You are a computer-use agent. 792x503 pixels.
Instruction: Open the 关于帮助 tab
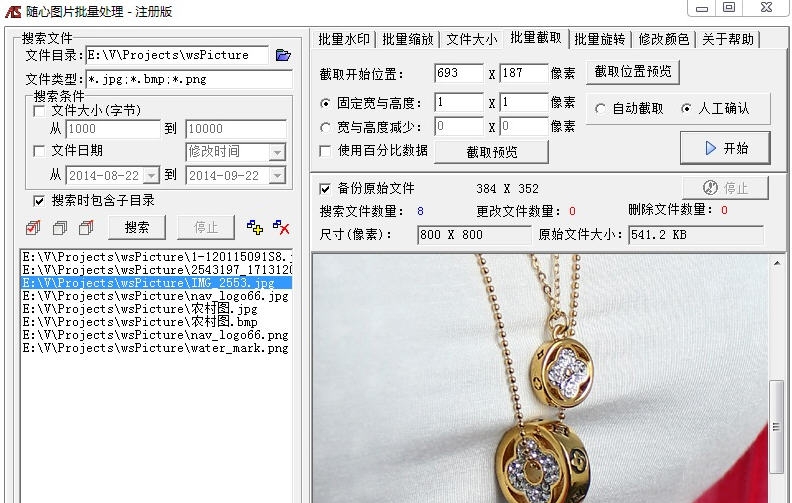(728, 39)
